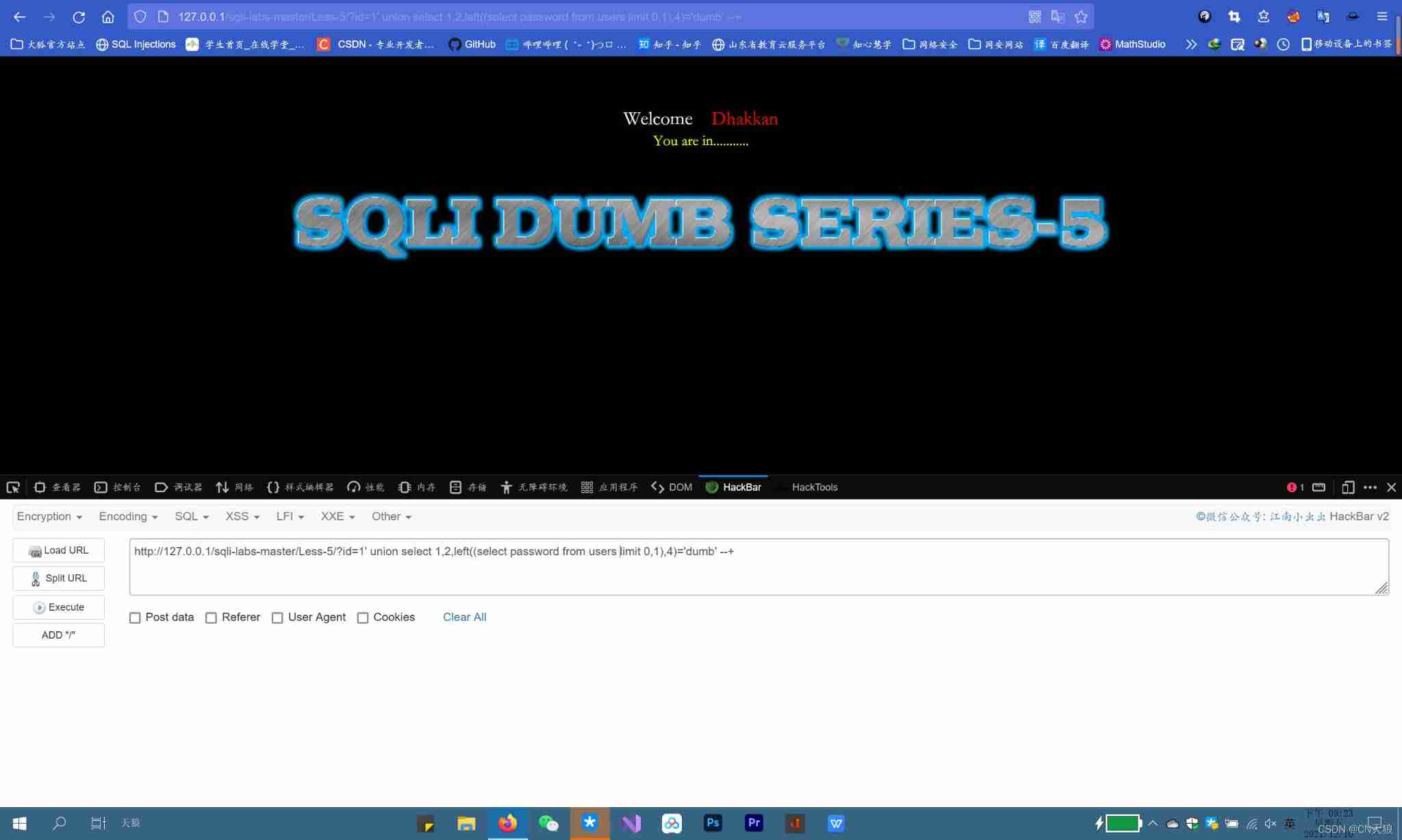1402x840 pixels.
Task: Open the Firefox hamburger menu
Action: tap(1381, 17)
